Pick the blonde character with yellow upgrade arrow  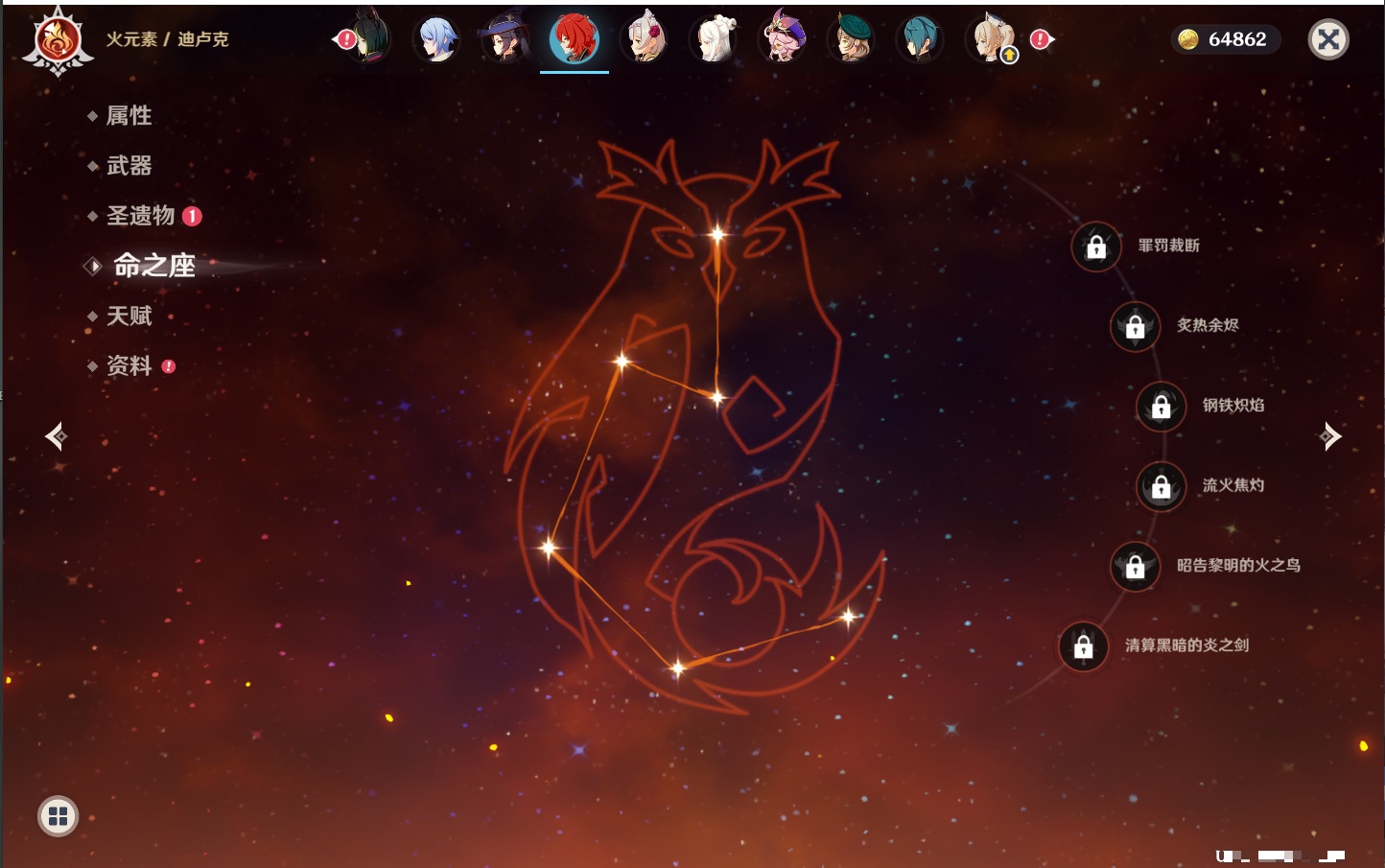[x=992, y=40]
